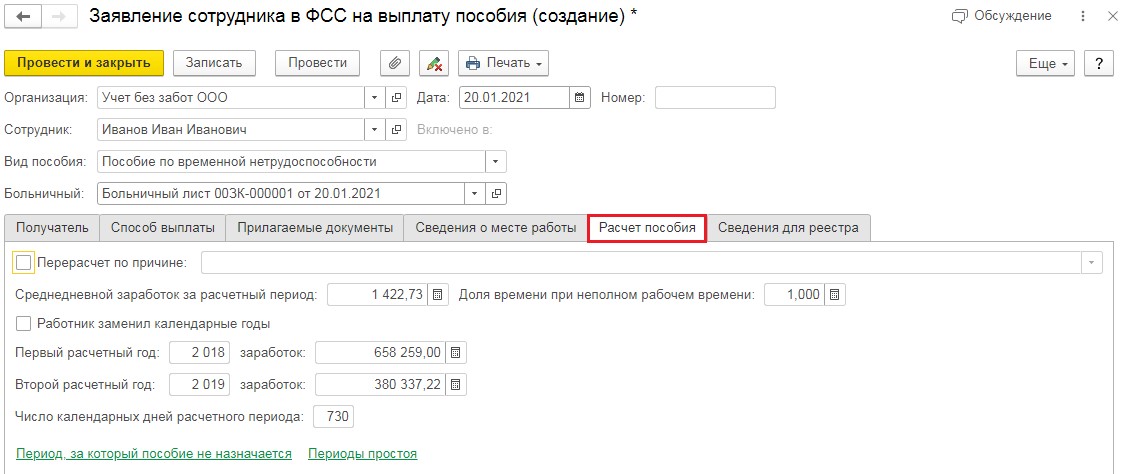
Task: Open the help question mark button
Action: point(1098,63)
